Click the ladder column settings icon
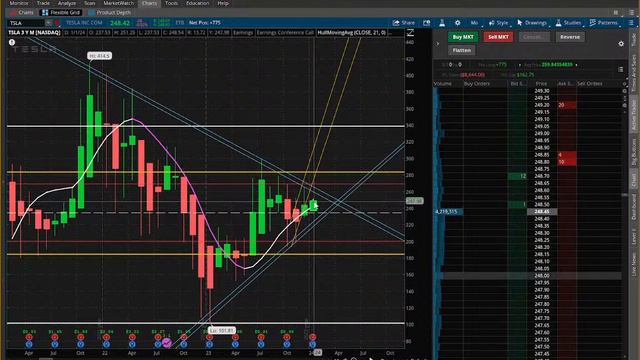 coord(624,84)
